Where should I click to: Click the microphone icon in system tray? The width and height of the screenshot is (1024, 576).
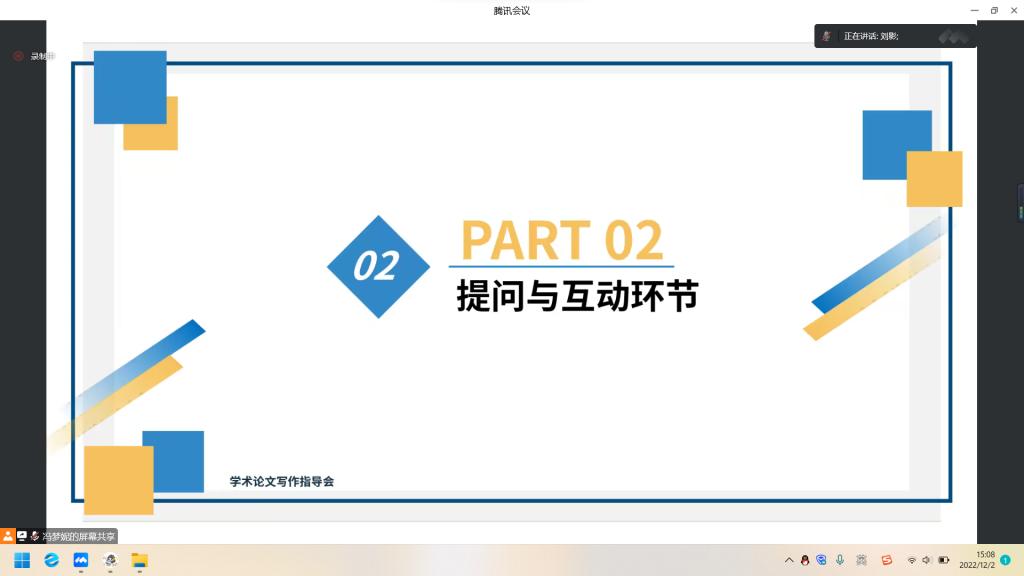(840, 560)
